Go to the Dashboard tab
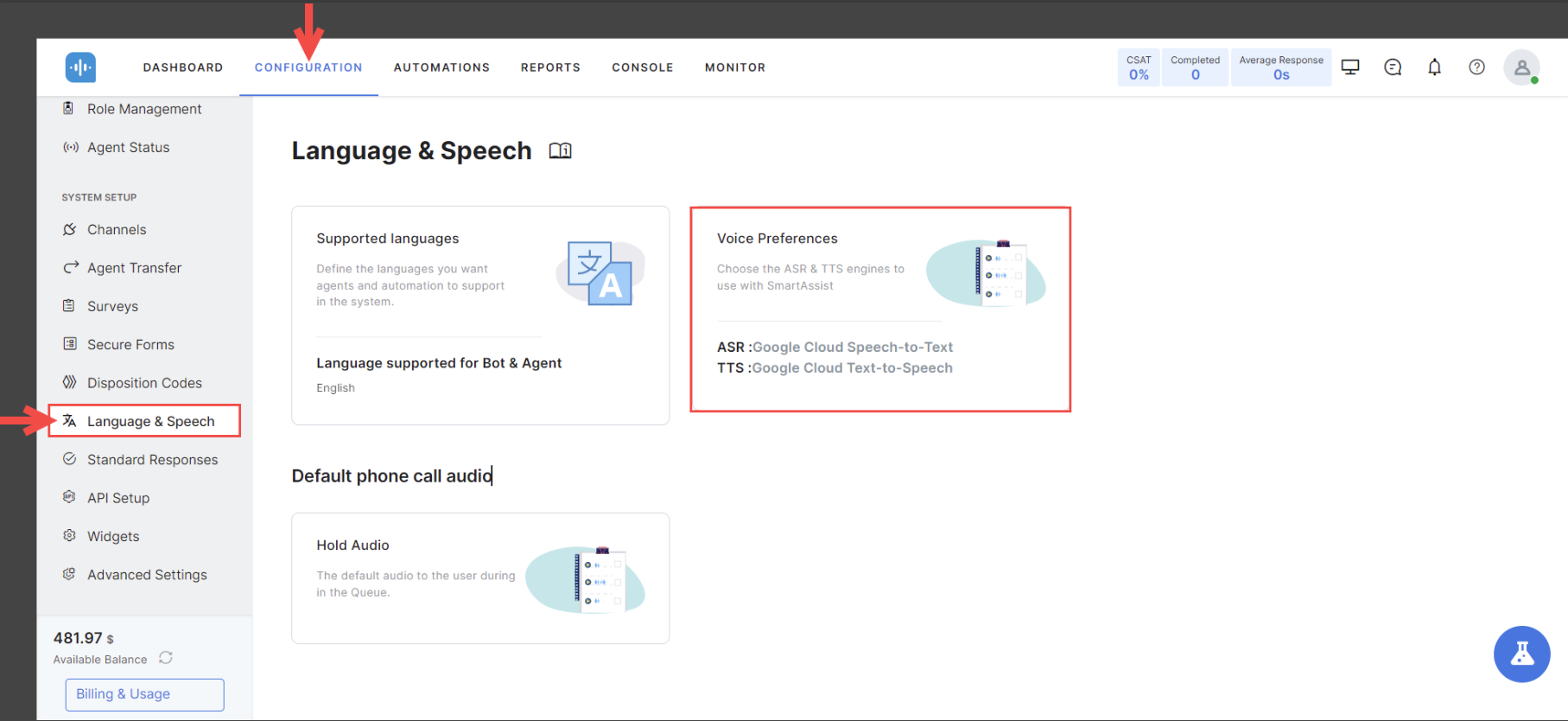 coord(183,67)
